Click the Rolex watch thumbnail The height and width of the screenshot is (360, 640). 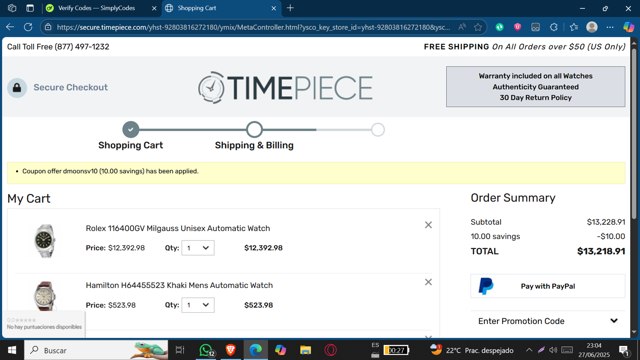point(44,241)
